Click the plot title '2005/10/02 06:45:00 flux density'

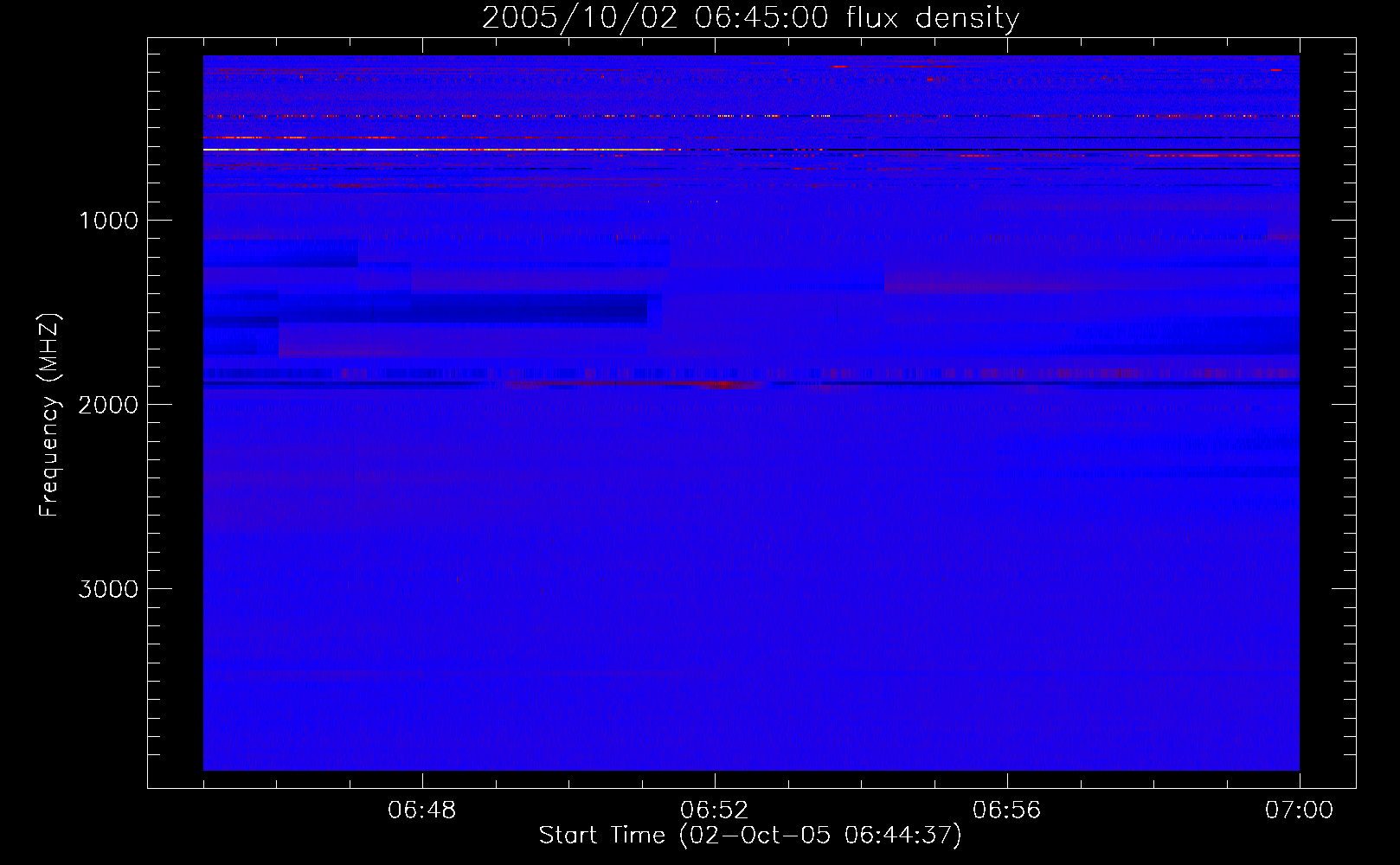point(750,18)
